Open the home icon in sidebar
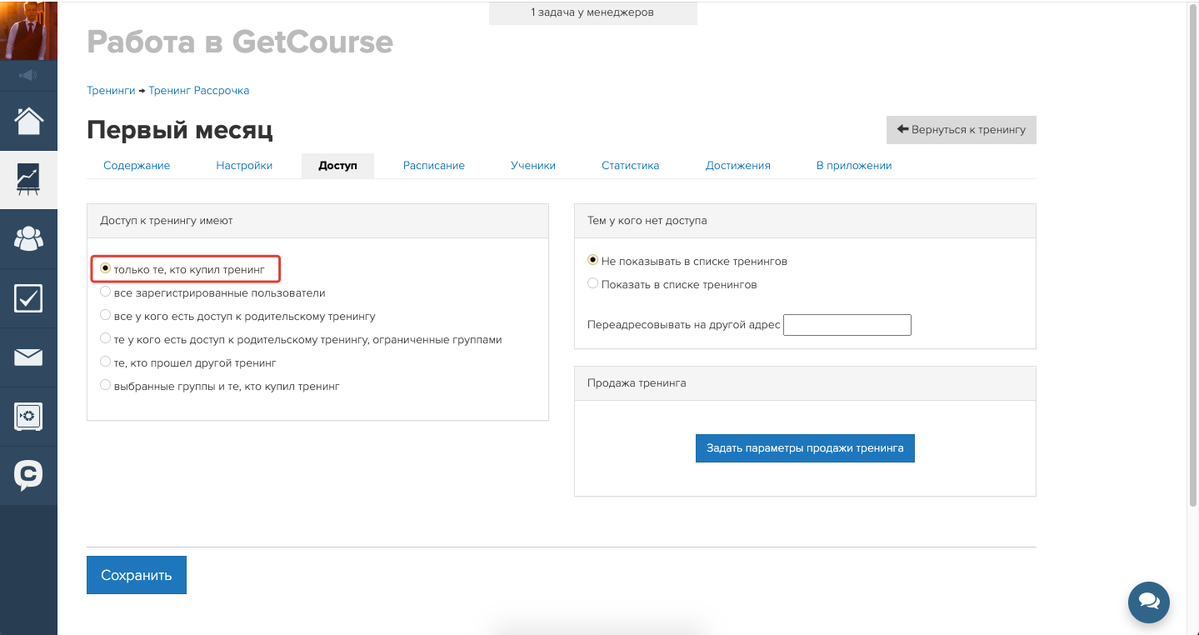 (x=28, y=121)
